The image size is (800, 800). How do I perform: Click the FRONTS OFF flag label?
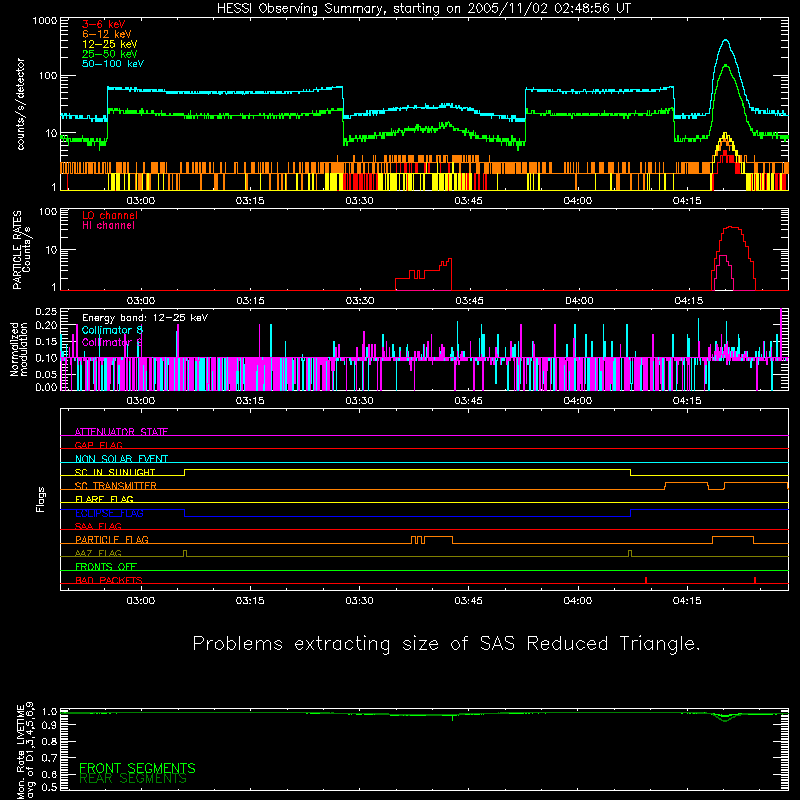coord(106,567)
